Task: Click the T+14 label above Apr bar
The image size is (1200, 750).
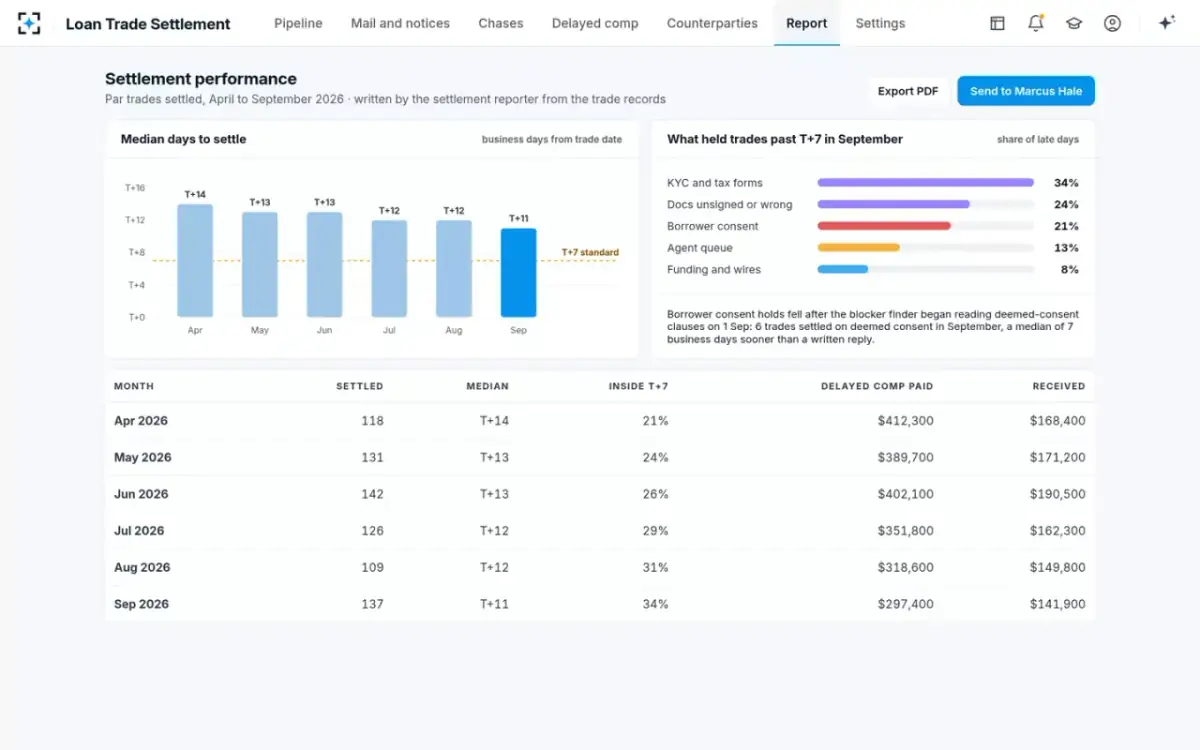Action: (195, 194)
